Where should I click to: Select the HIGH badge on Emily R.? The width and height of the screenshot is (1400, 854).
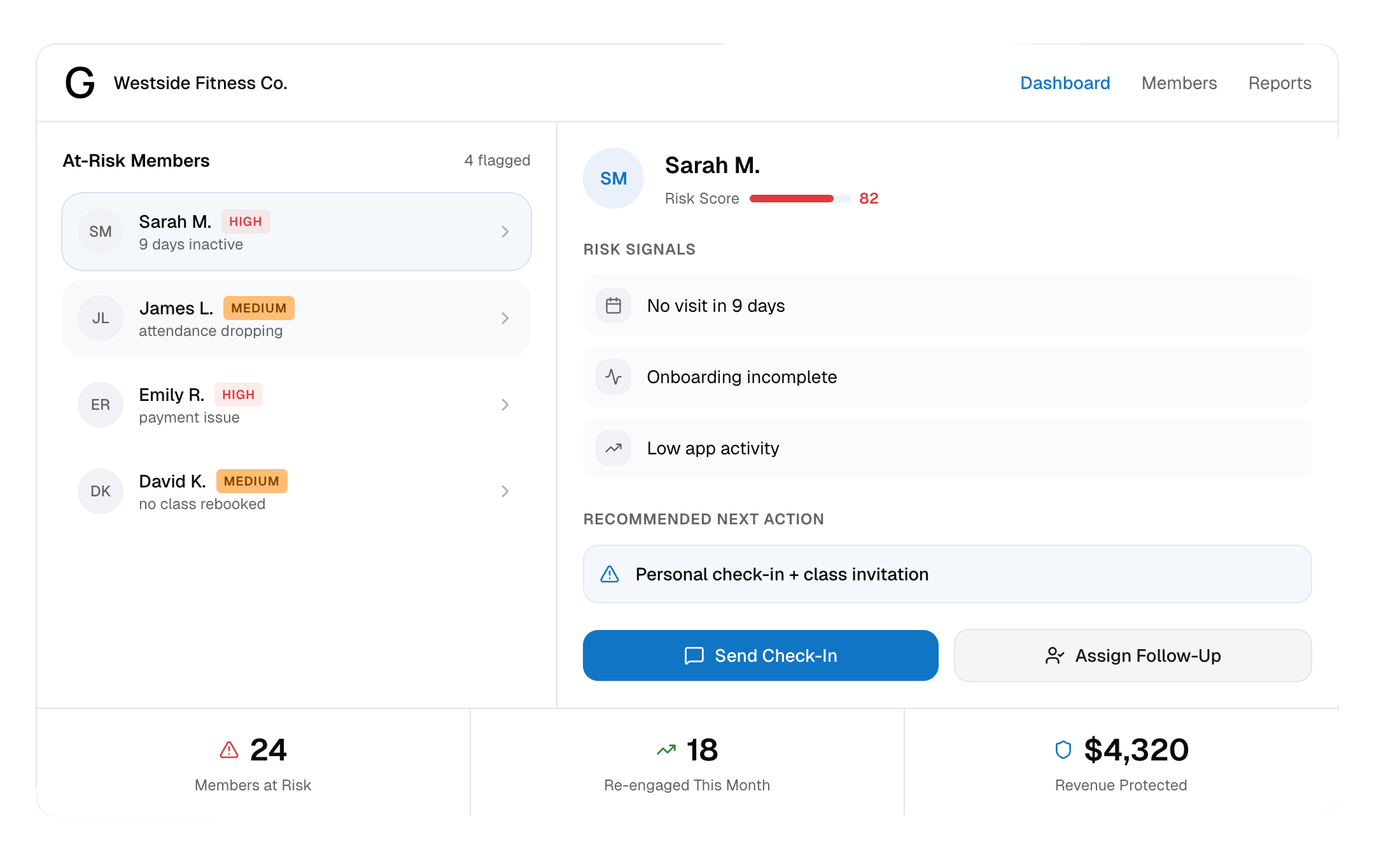coord(238,395)
